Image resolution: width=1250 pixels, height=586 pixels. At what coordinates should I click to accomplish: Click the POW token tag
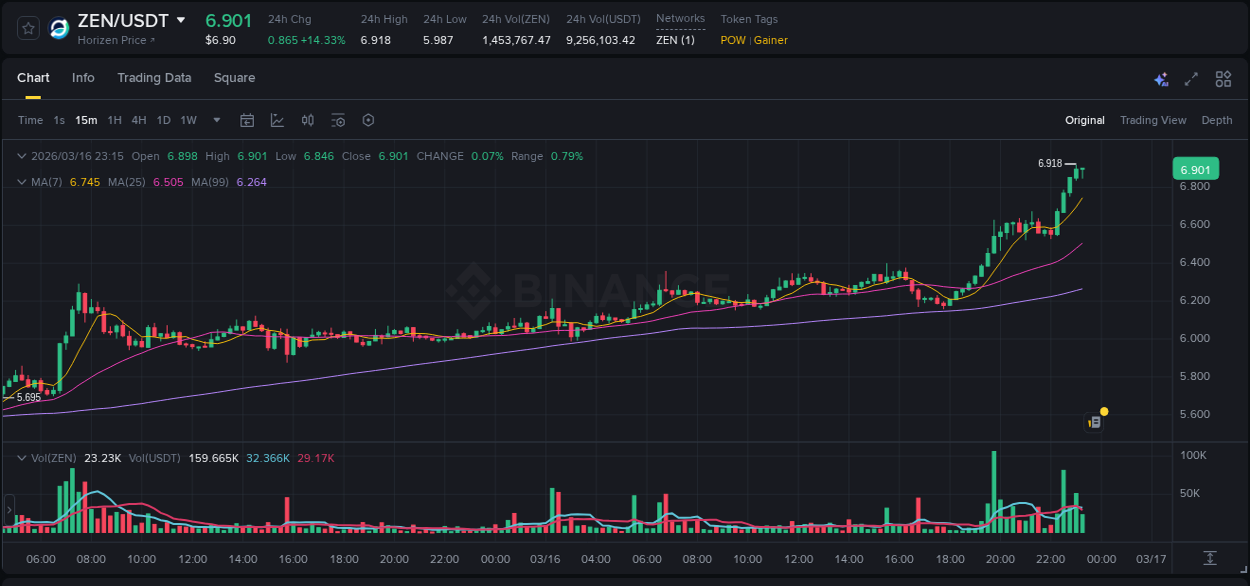click(x=733, y=40)
